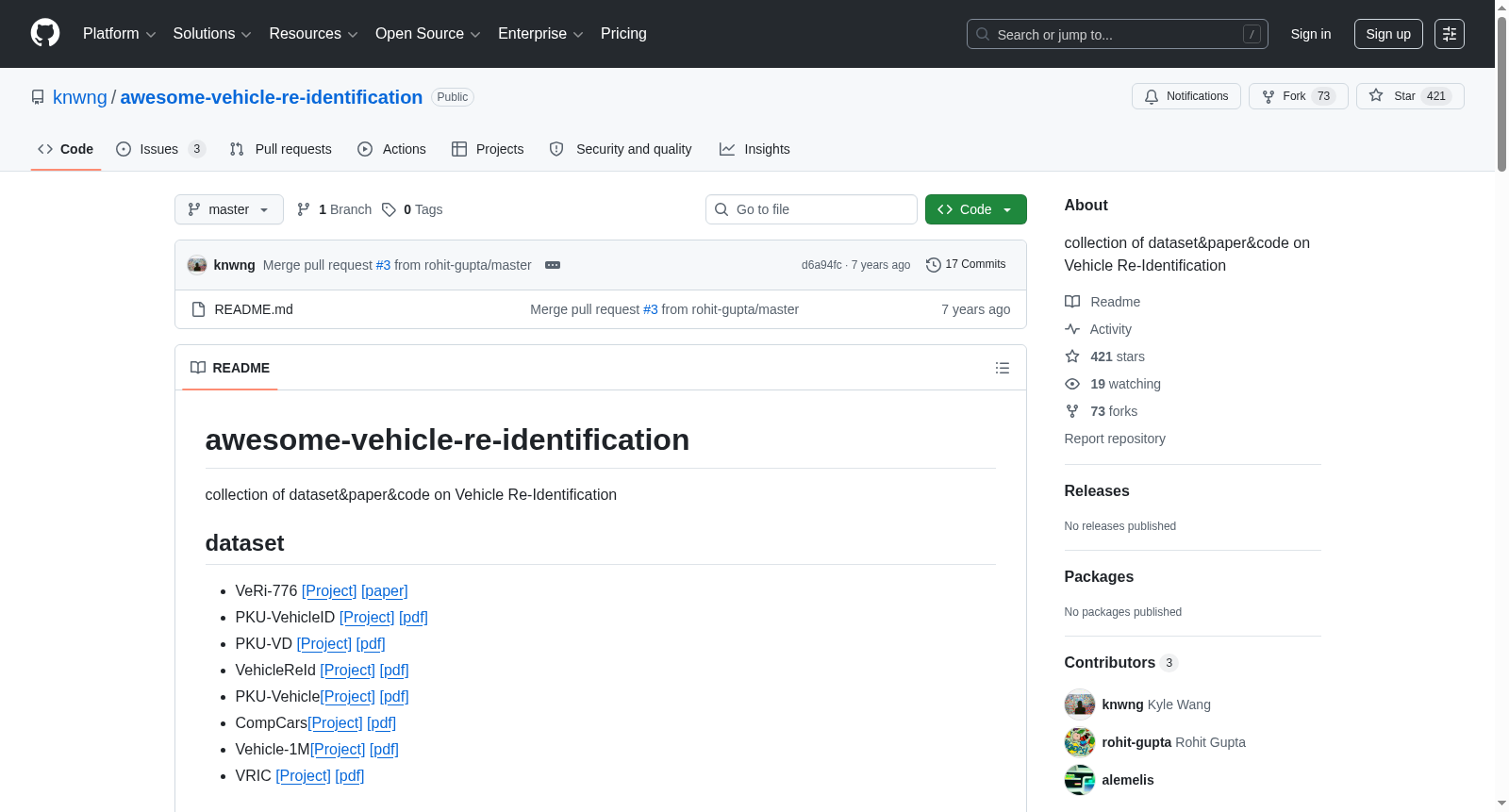Image resolution: width=1509 pixels, height=812 pixels.
Task: Open the GitHub homepage logo
Action: [45, 33]
